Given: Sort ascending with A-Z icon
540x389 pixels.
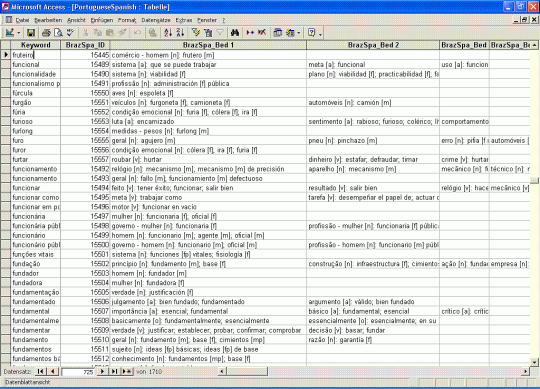Looking at the screenshot, I should click(x=168, y=33).
